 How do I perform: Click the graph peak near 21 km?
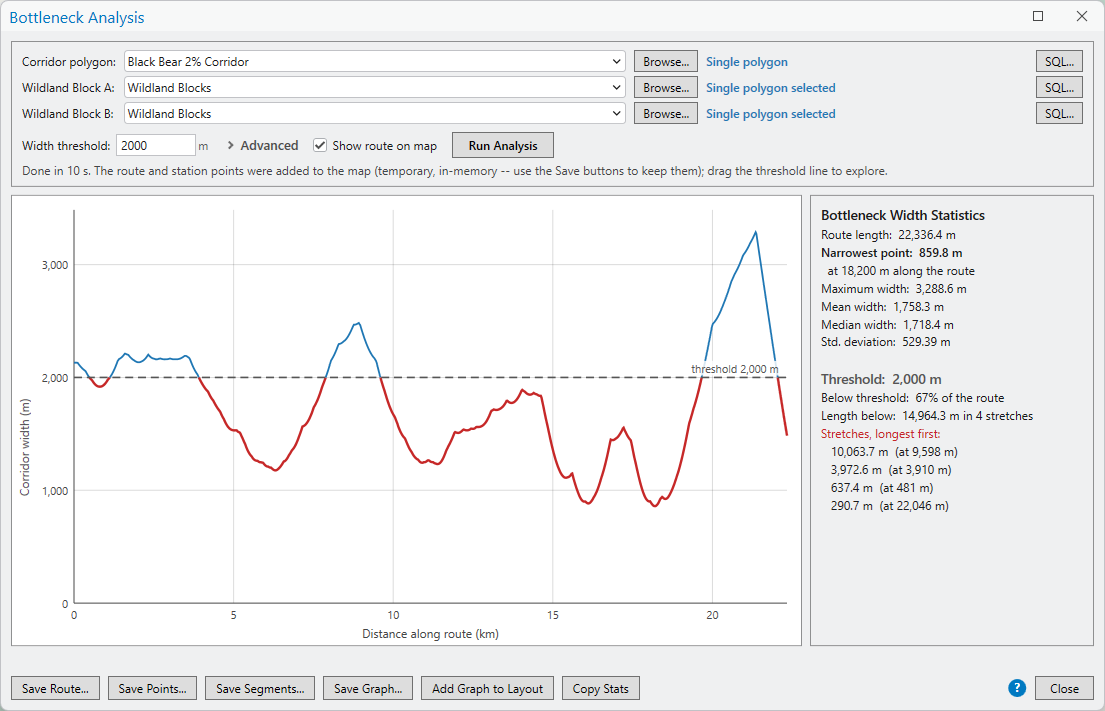(x=755, y=232)
